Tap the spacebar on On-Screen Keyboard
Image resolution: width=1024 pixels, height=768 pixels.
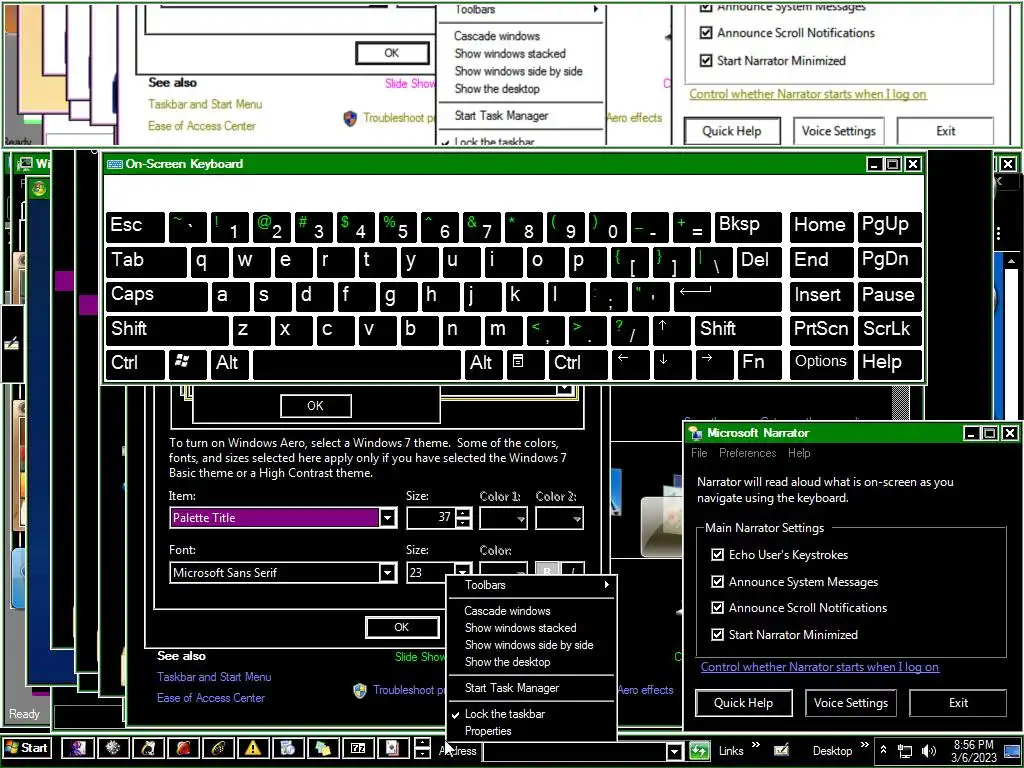357,364
